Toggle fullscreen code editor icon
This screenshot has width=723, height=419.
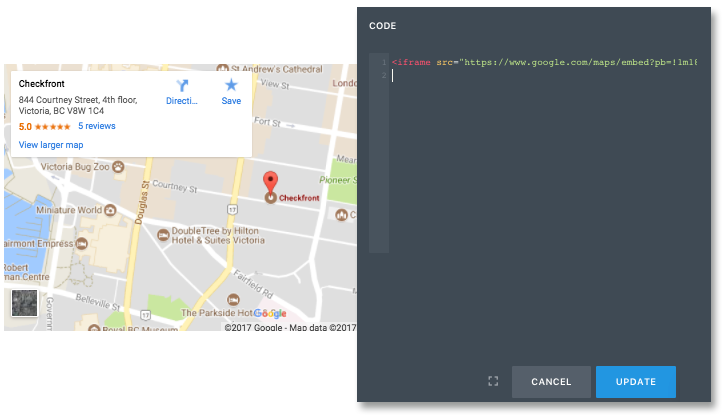[493, 381]
